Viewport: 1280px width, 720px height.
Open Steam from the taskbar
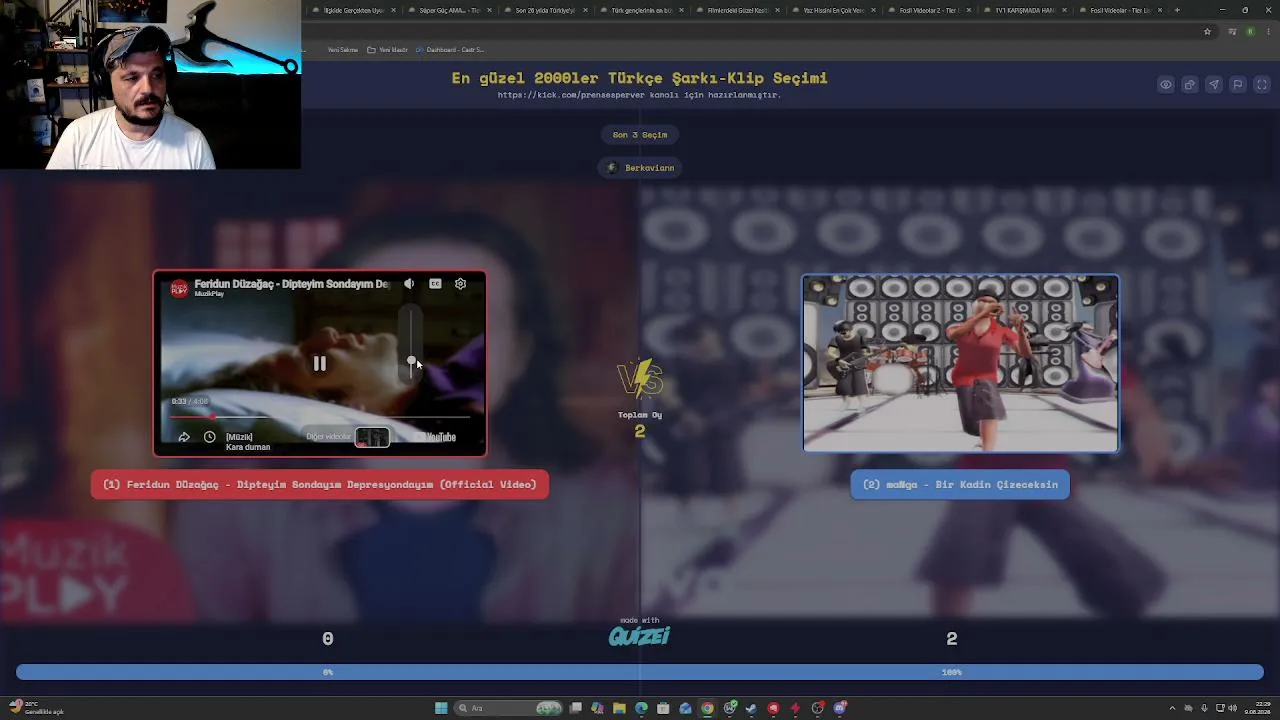[x=751, y=708]
